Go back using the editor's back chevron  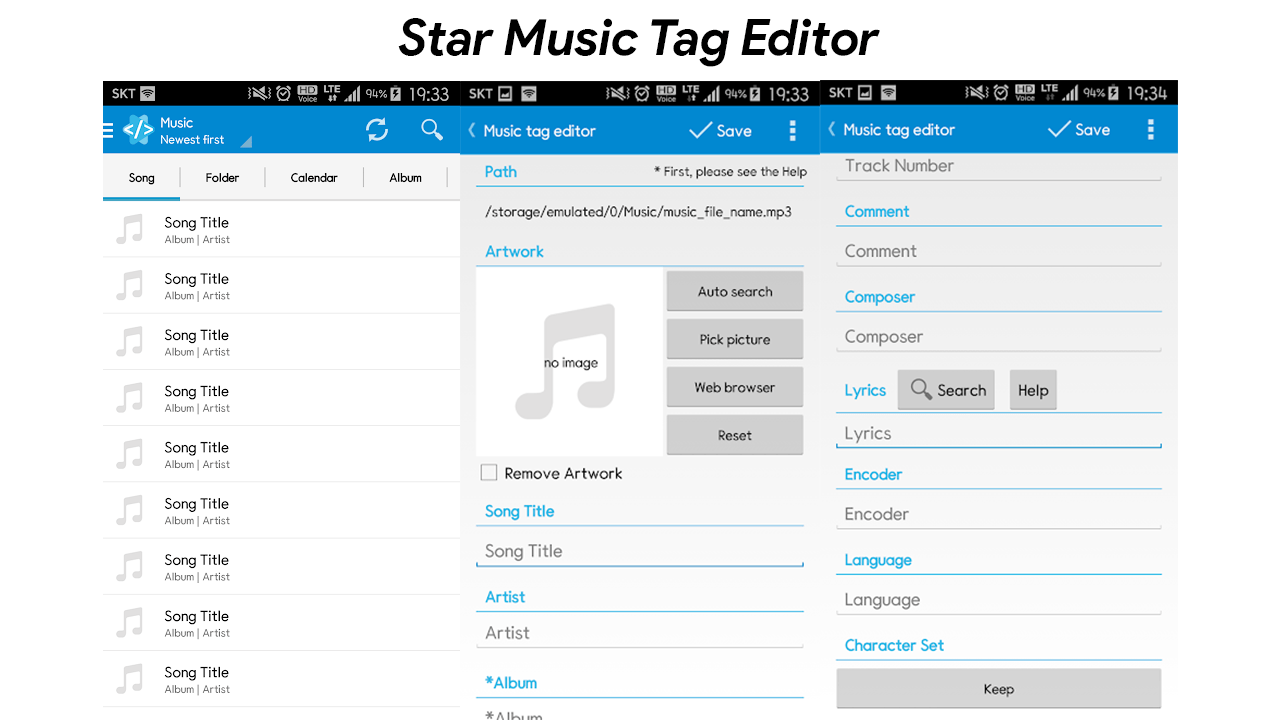point(470,130)
